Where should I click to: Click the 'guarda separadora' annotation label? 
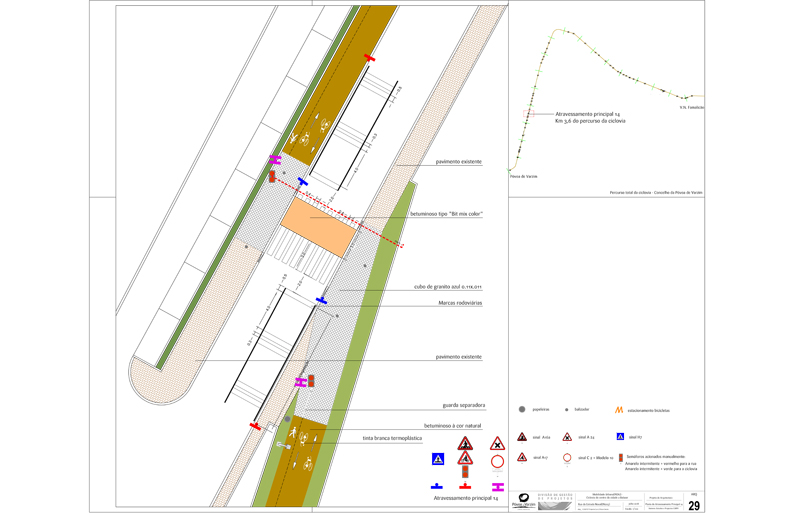tap(463, 405)
